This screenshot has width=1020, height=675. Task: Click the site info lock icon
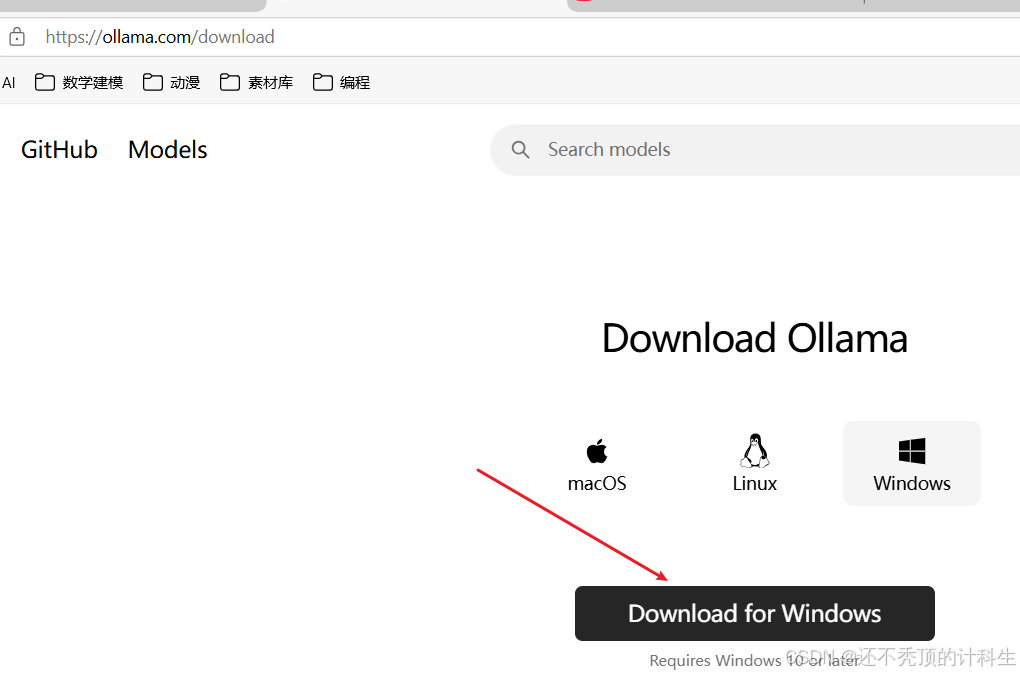click(17, 37)
